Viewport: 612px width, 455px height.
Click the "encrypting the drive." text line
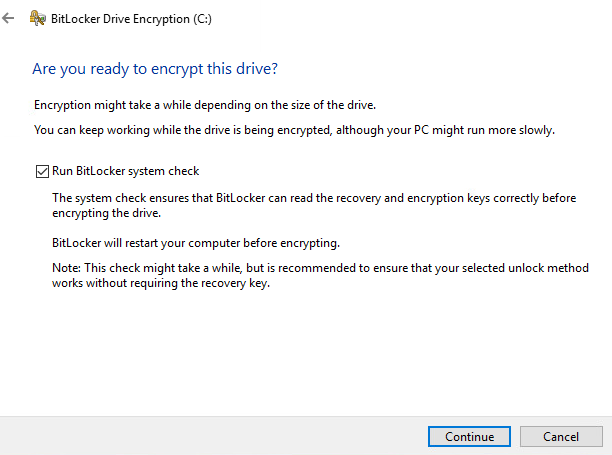107,213
